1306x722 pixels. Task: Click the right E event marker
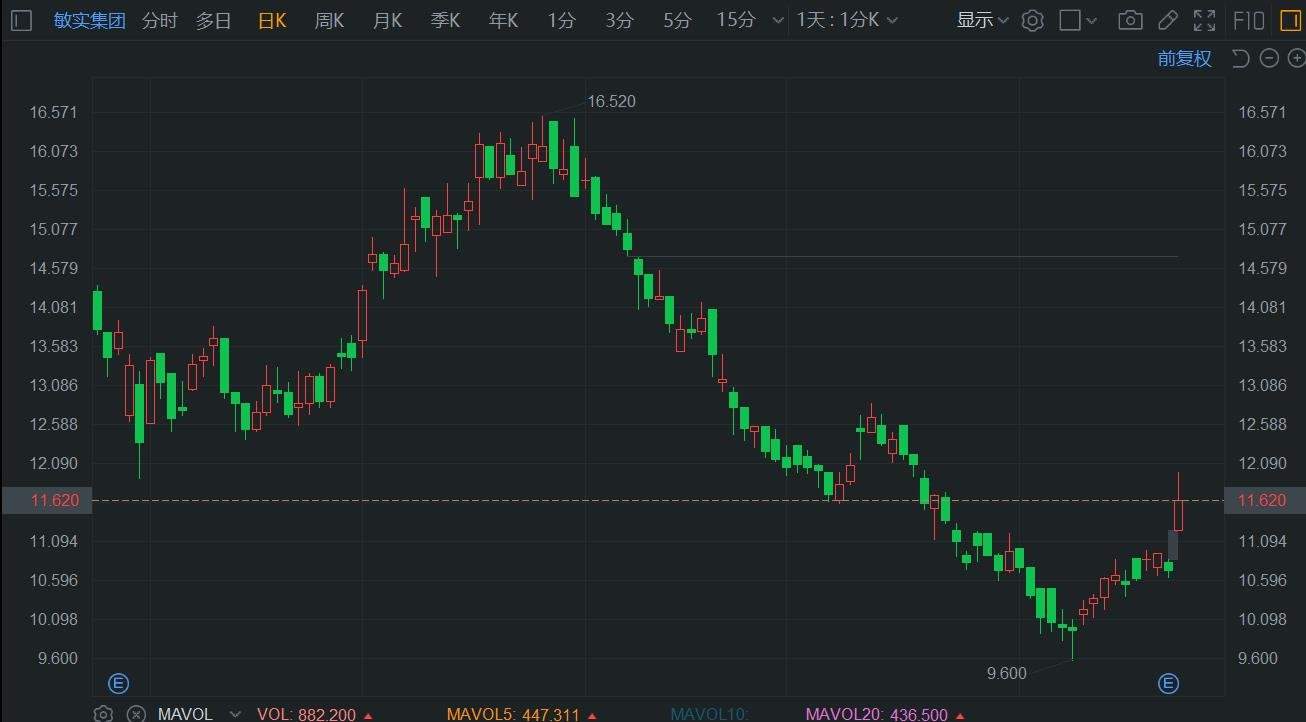click(1168, 684)
